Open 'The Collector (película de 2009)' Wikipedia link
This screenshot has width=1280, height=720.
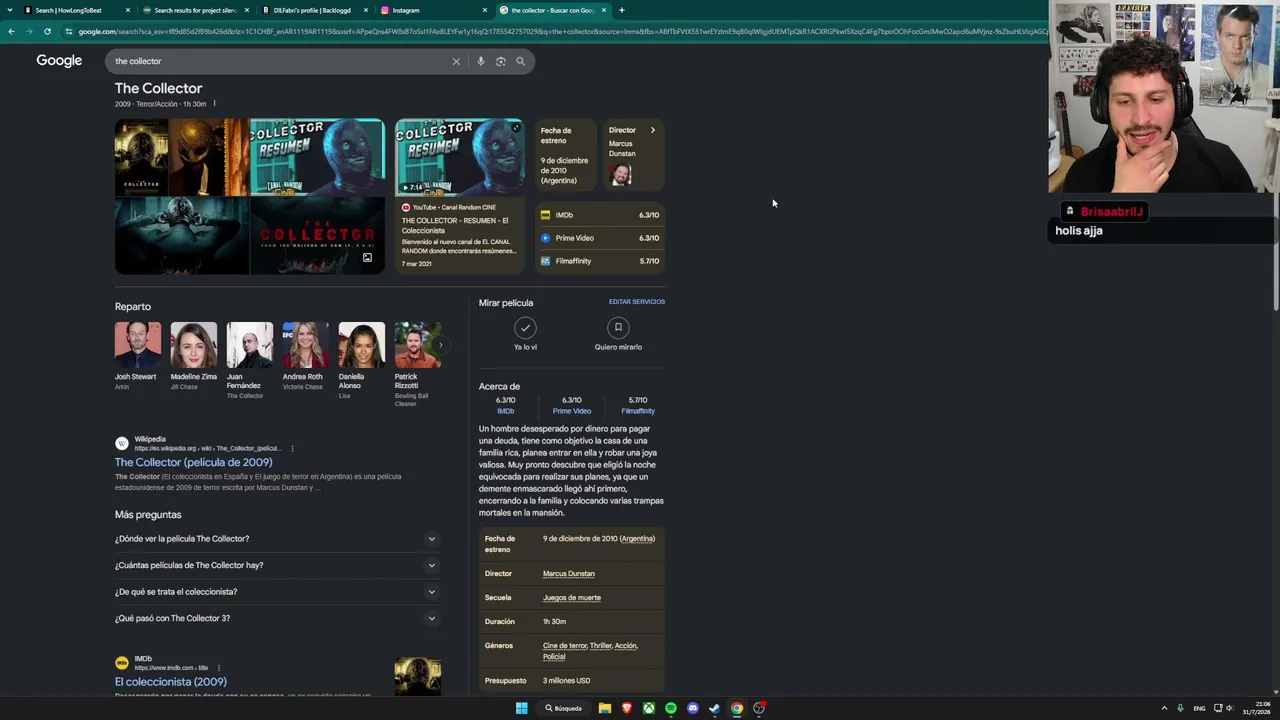(x=193, y=462)
